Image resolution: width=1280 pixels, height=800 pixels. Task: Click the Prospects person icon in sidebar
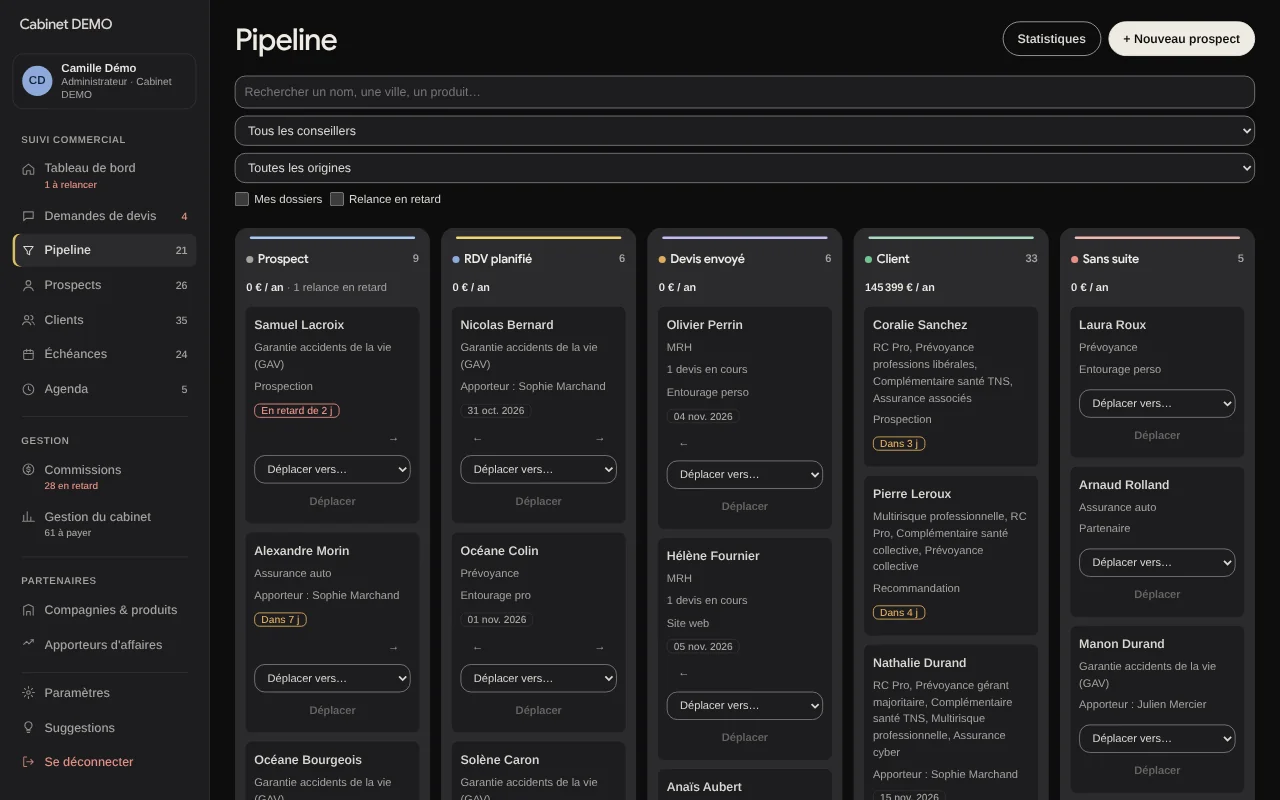[28, 285]
